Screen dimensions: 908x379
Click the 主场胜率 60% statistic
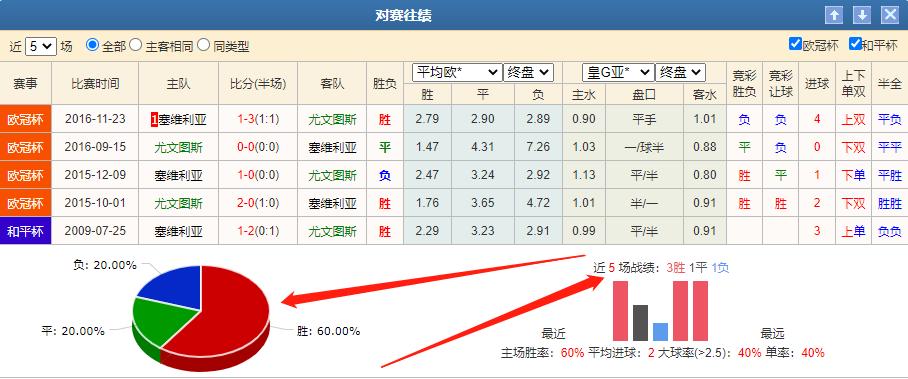pos(543,352)
